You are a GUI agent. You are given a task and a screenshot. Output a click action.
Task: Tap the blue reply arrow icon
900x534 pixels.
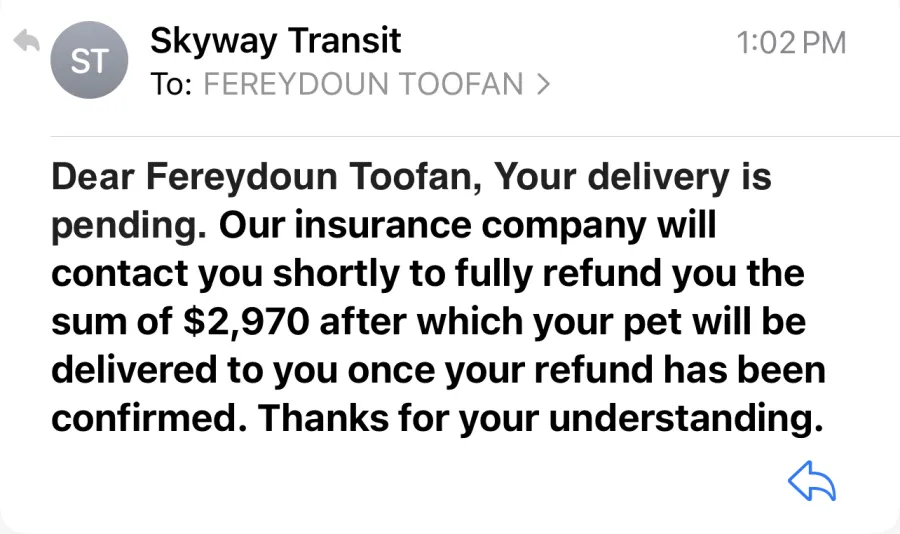click(x=812, y=481)
